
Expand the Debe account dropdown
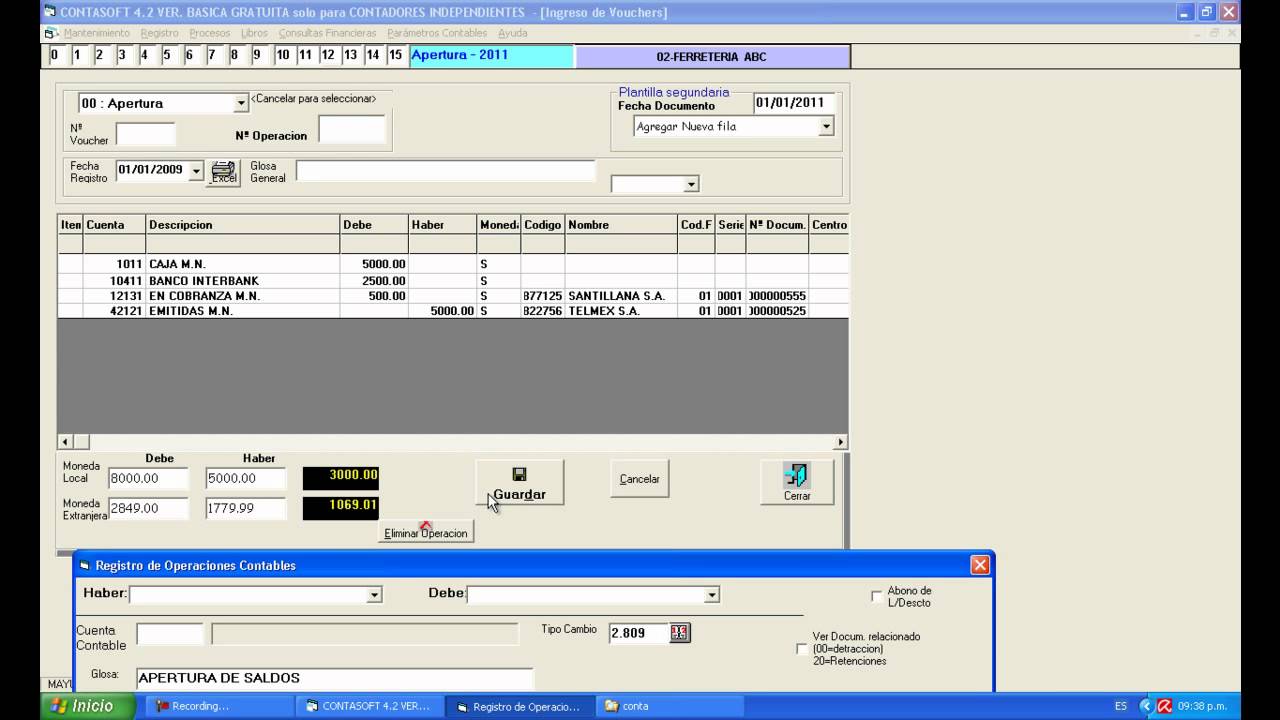click(x=712, y=594)
